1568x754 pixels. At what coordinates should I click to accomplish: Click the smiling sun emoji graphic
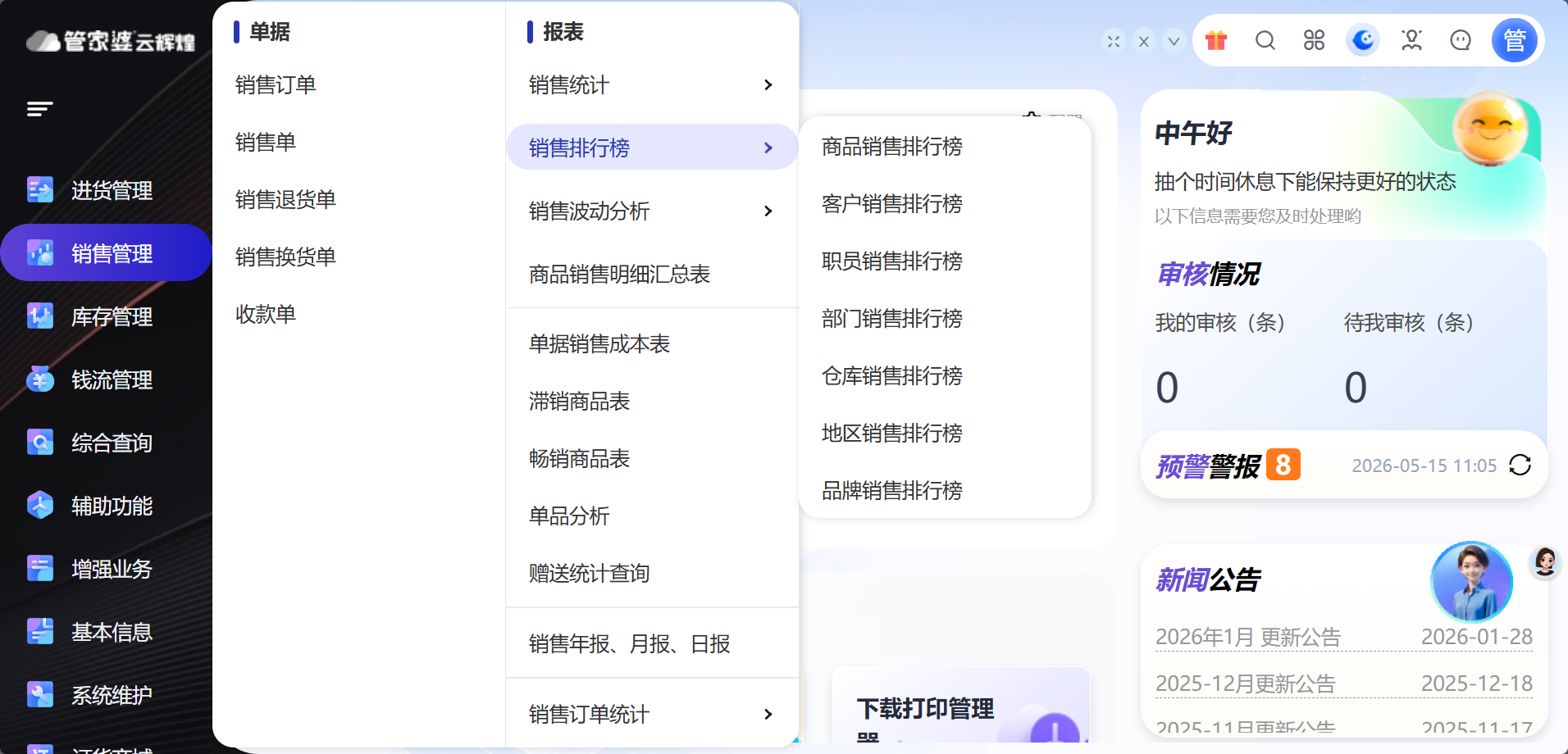[1490, 129]
